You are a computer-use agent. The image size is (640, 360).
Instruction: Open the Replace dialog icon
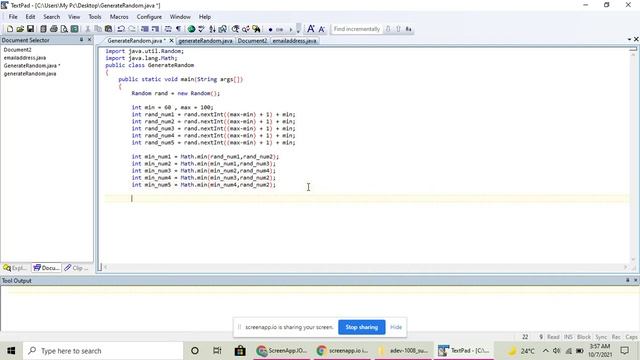(246, 29)
